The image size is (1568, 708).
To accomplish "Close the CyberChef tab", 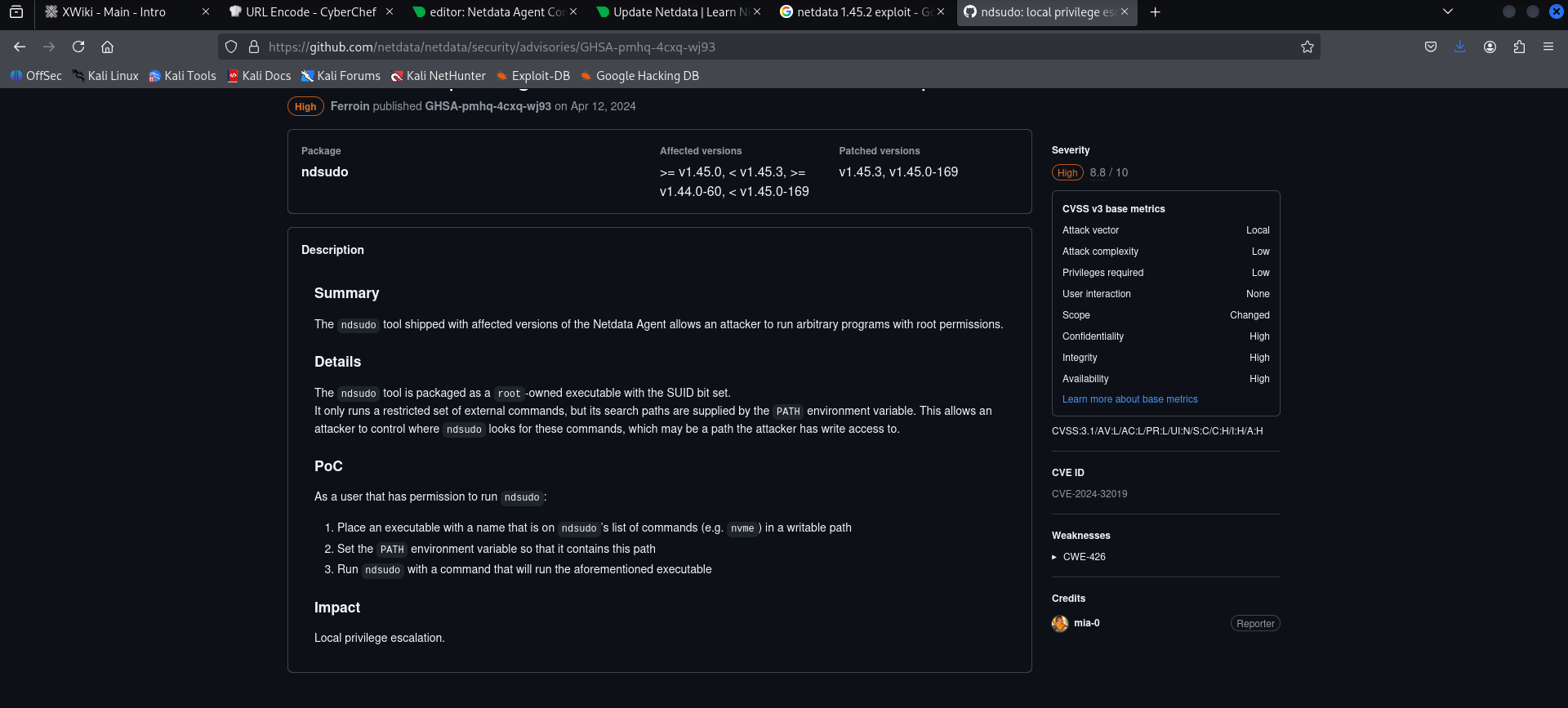I will 390,11.
